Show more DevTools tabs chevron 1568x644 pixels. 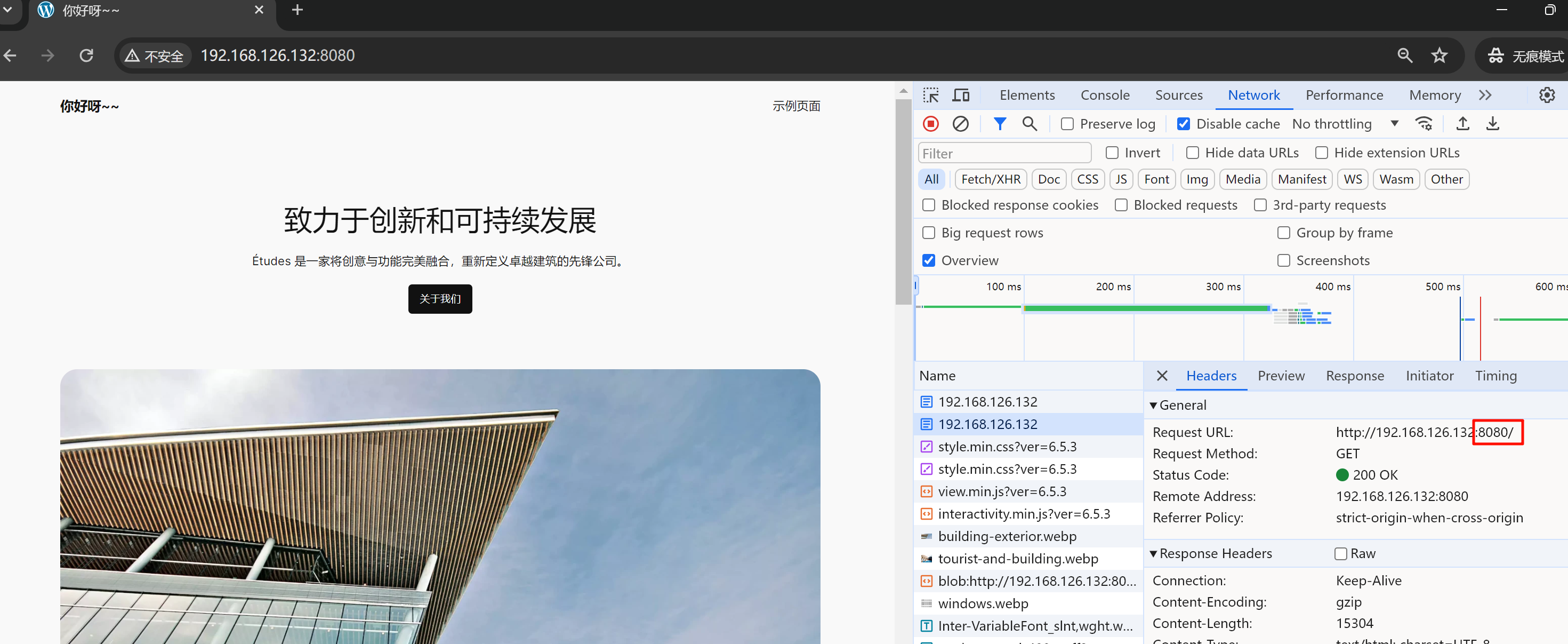pyautogui.click(x=1485, y=95)
